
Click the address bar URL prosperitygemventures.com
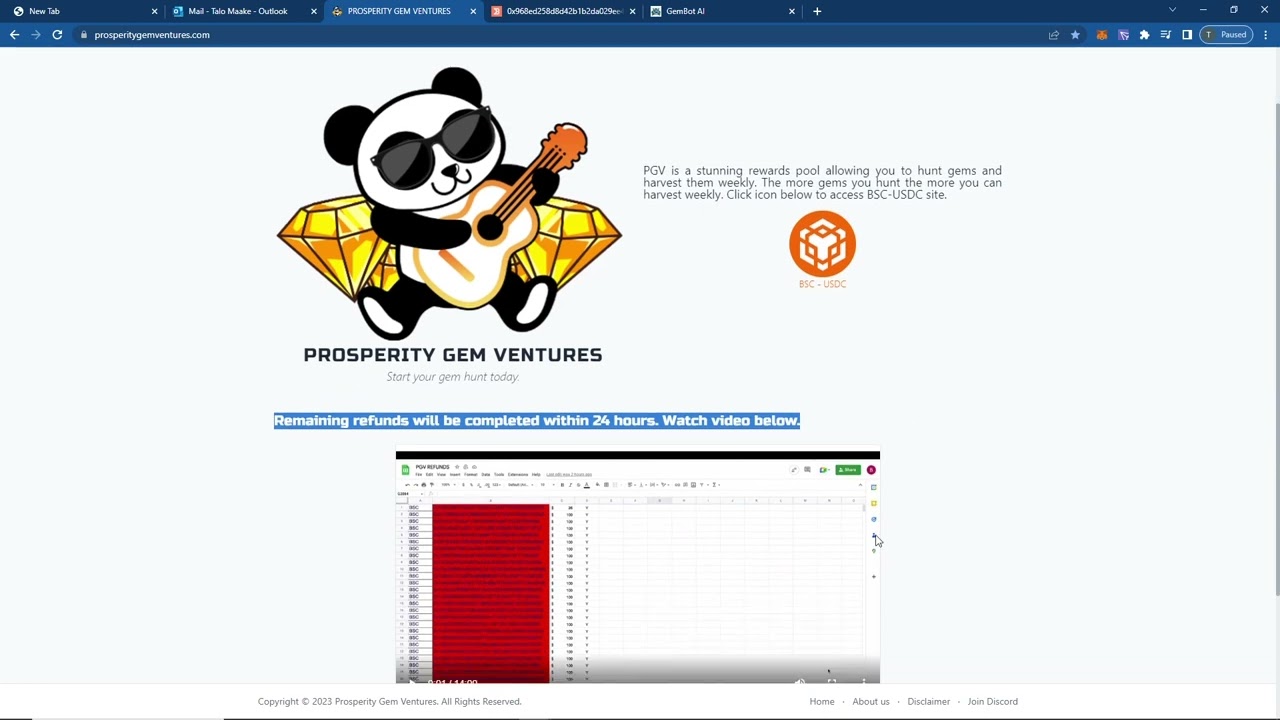[152, 35]
